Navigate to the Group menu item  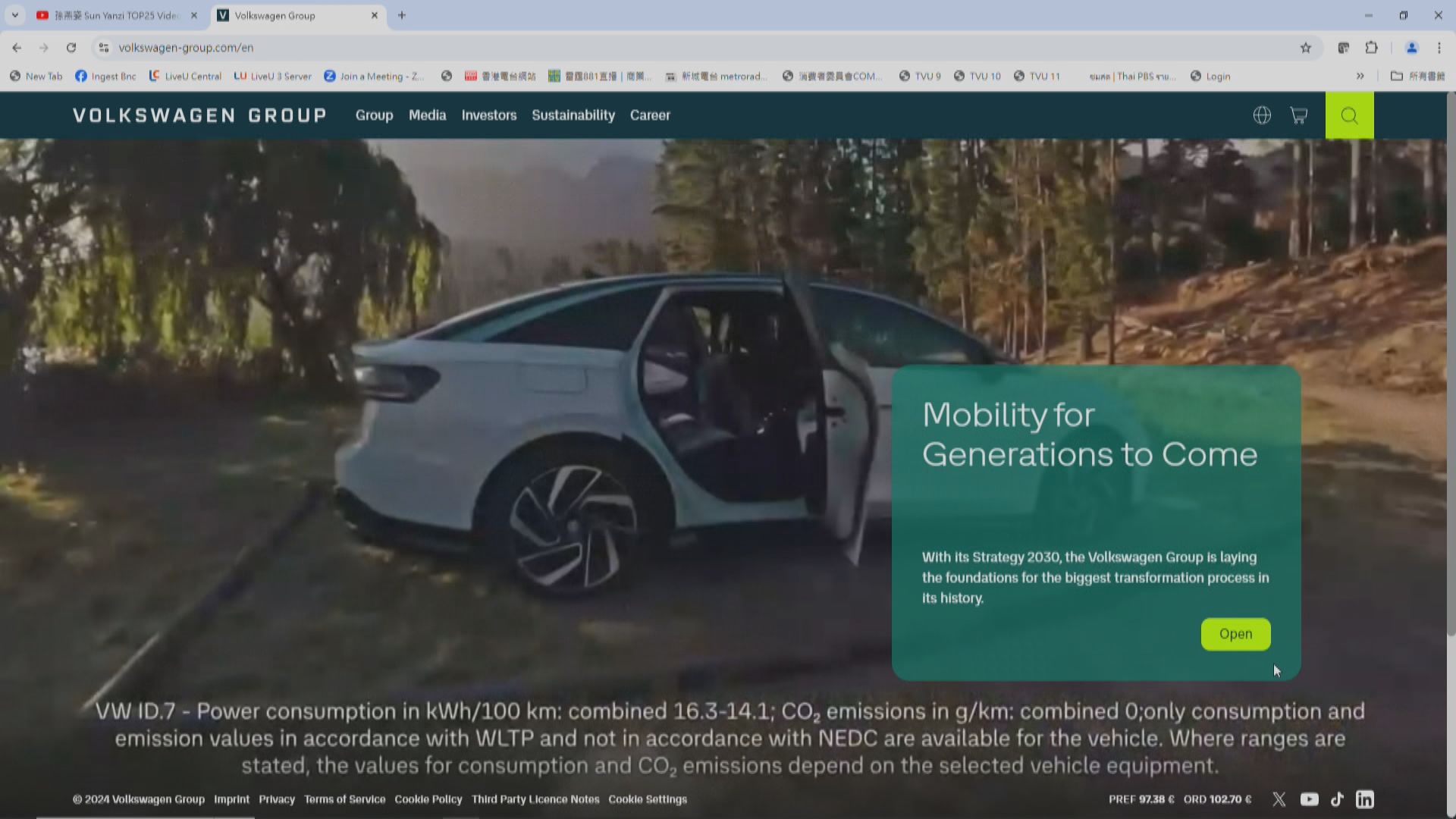[374, 115]
